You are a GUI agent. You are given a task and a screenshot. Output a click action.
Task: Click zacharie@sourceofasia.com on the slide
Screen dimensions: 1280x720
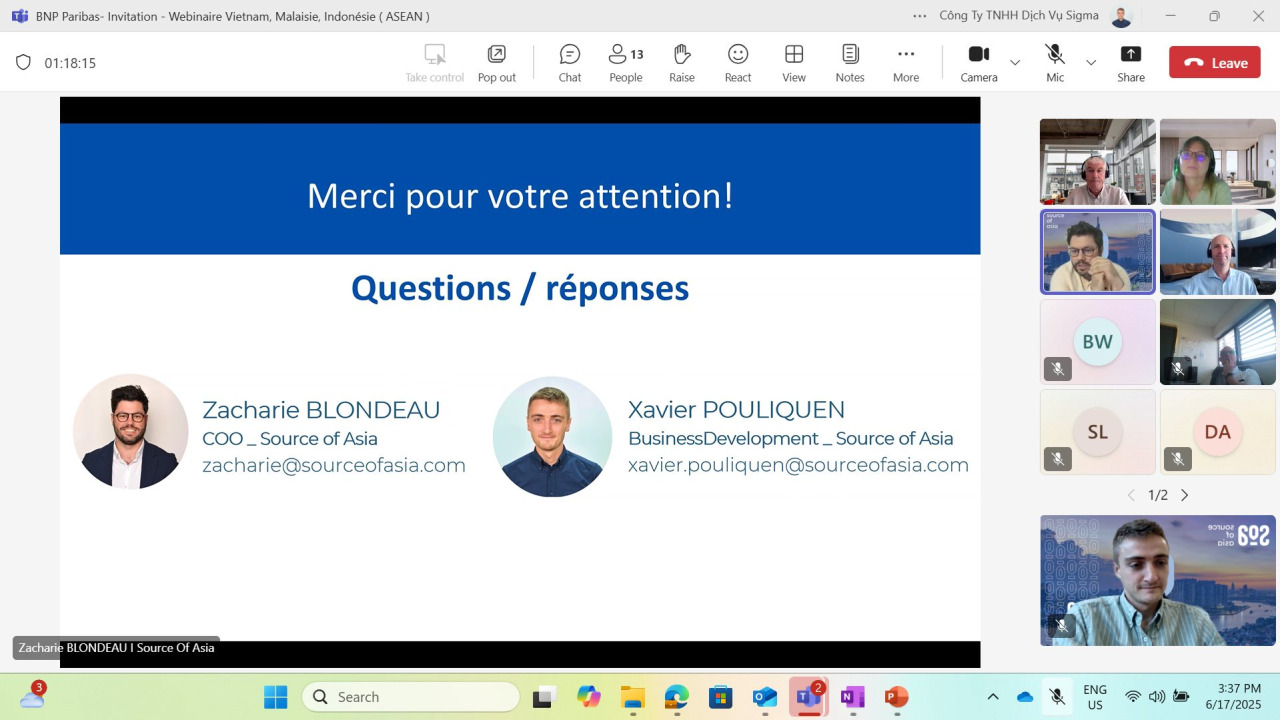coord(334,465)
